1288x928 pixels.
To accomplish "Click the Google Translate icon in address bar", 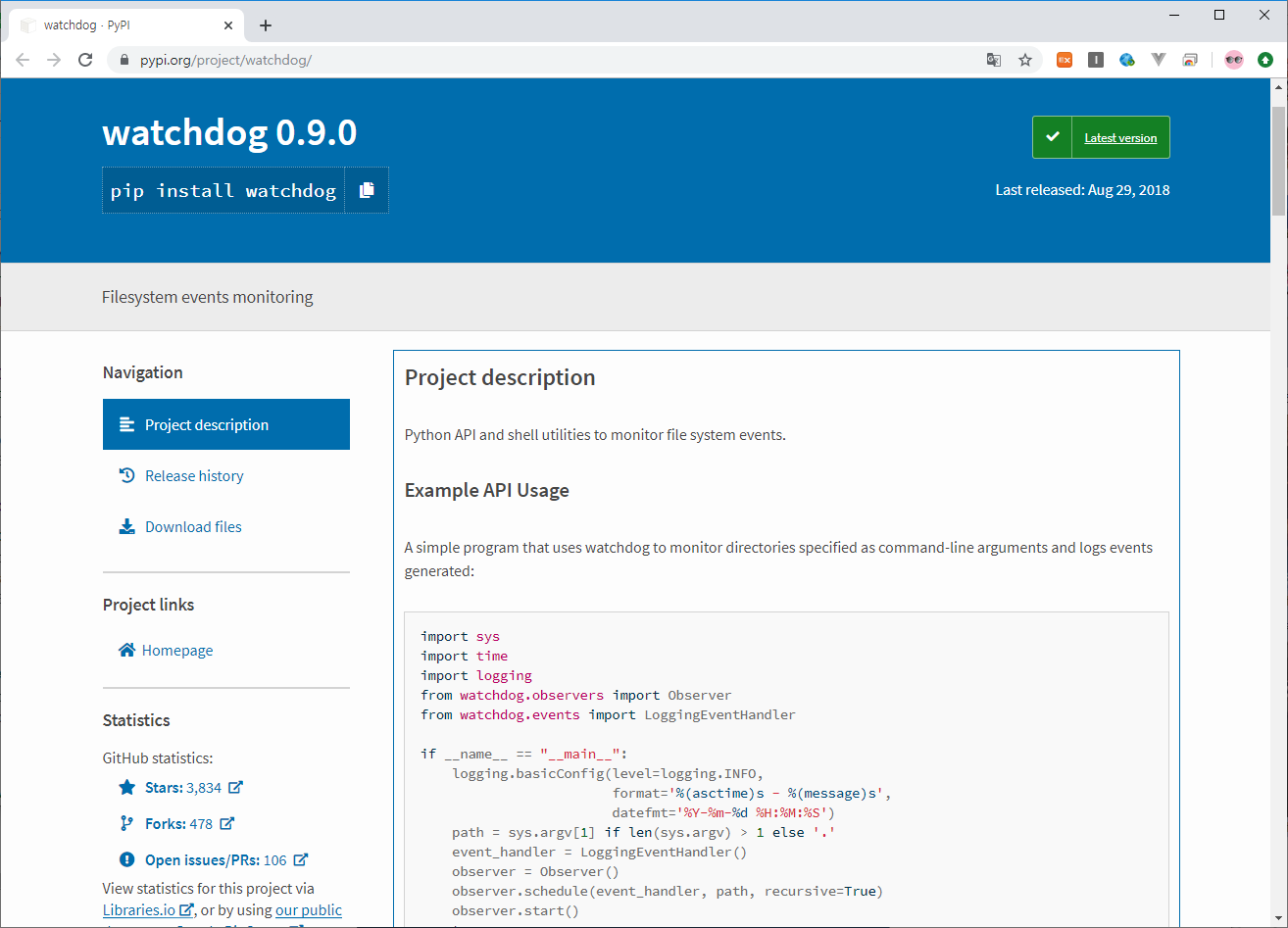I will (994, 60).
